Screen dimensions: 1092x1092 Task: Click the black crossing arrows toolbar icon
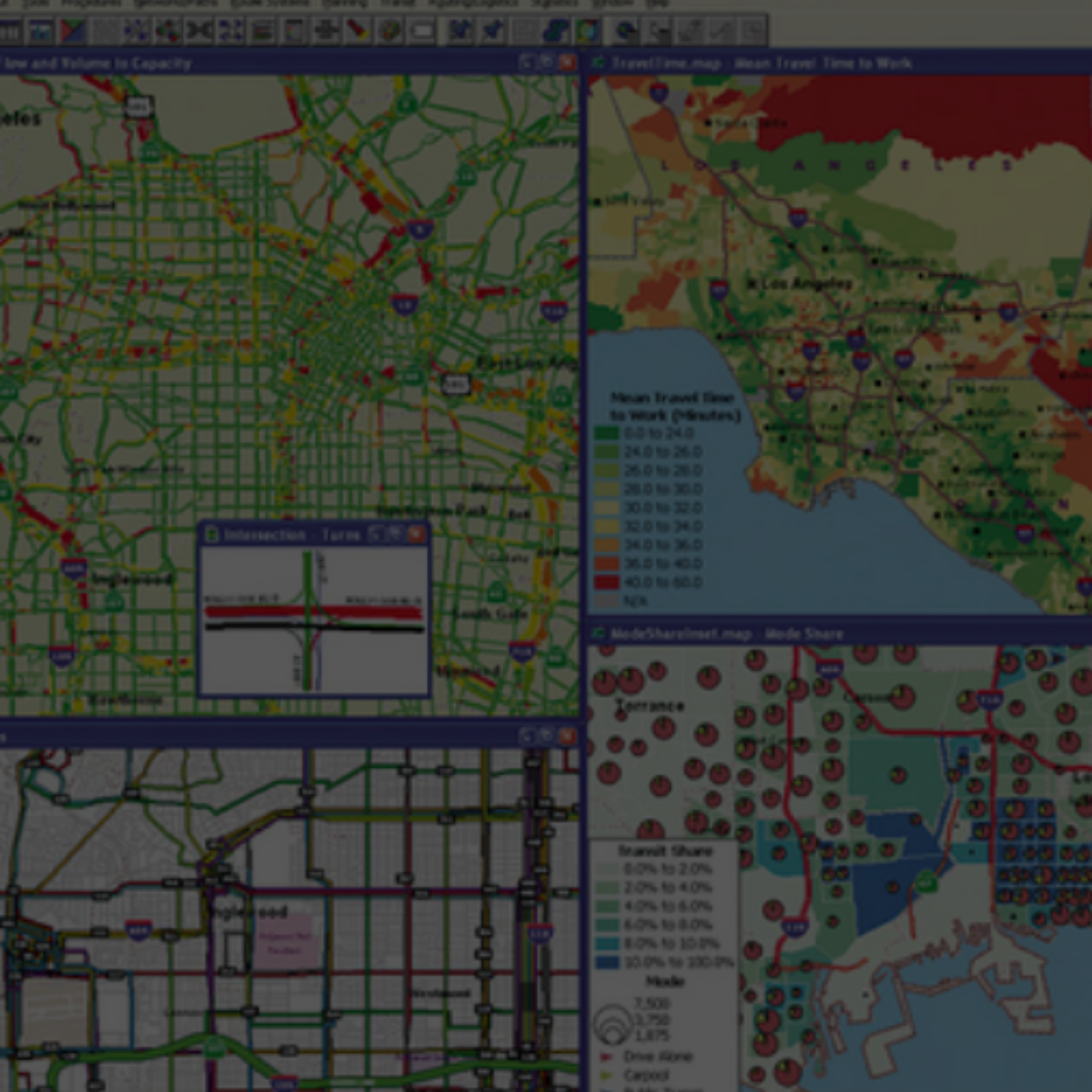[x=198, y=32]
